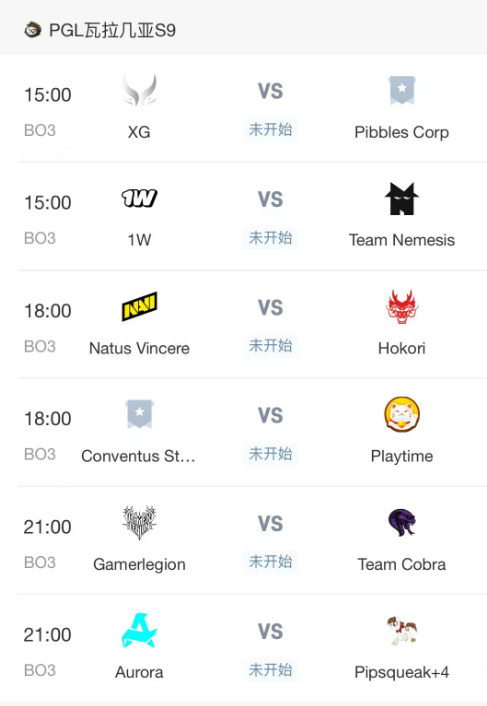
Task: Select the Playtime lucky cat logo
Action: click(402, 414)
